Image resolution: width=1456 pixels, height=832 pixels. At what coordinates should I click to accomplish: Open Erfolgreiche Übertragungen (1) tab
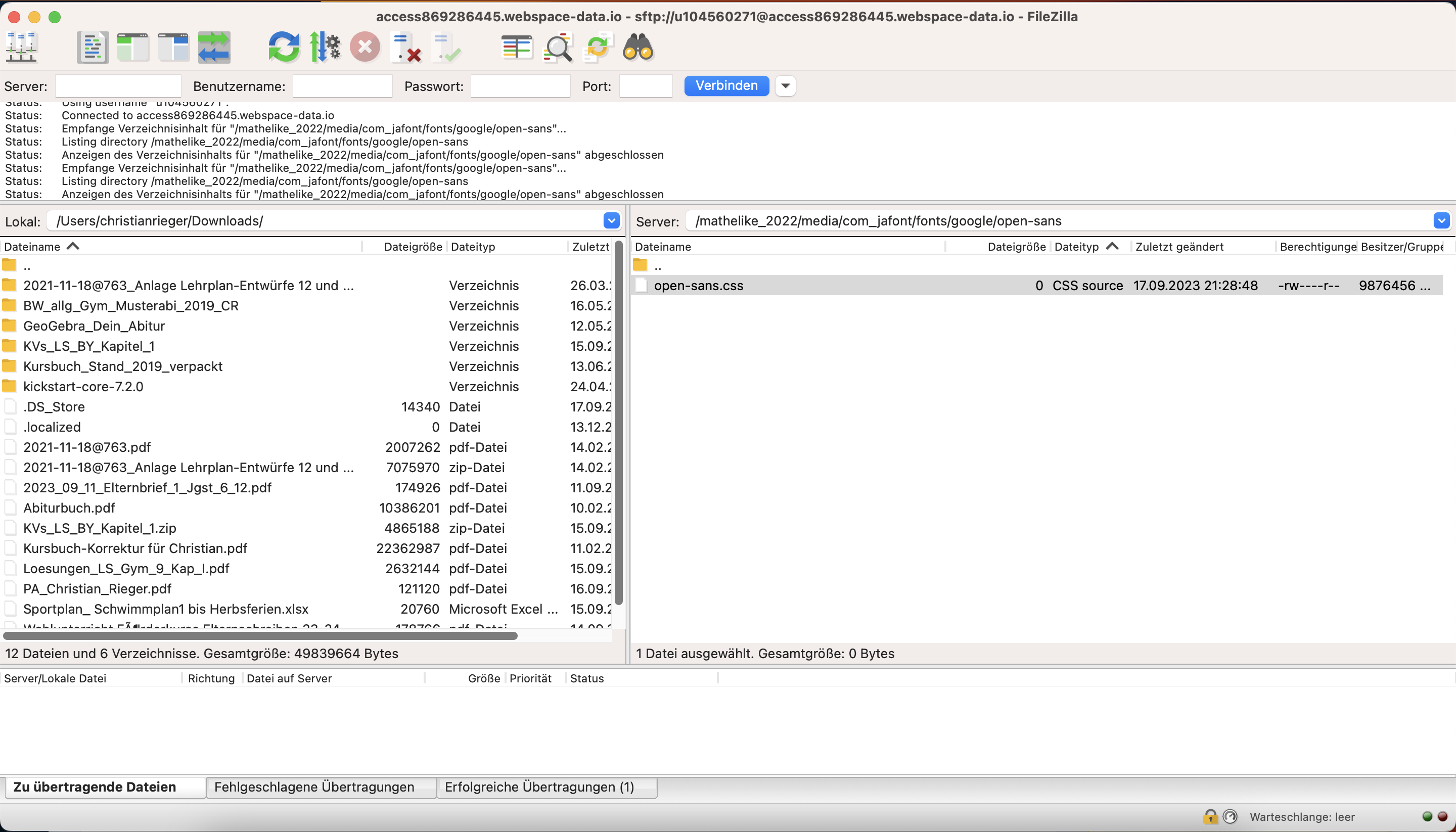(539, 787)
